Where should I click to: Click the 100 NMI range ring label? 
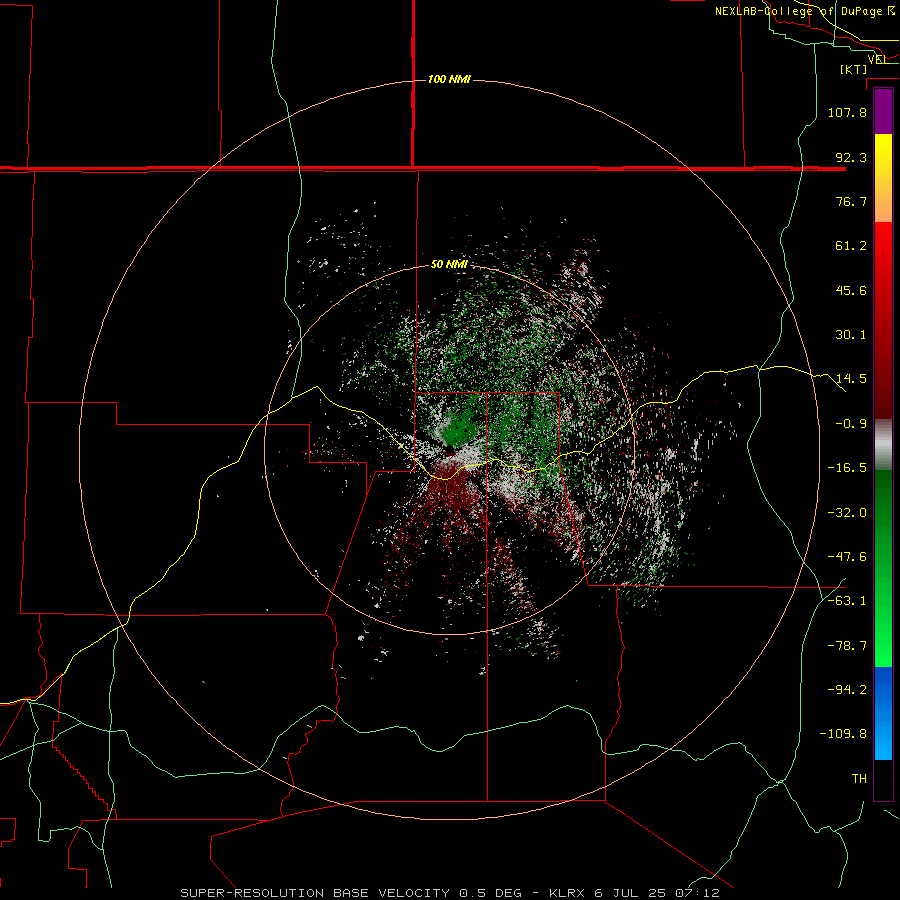[449, 79]
